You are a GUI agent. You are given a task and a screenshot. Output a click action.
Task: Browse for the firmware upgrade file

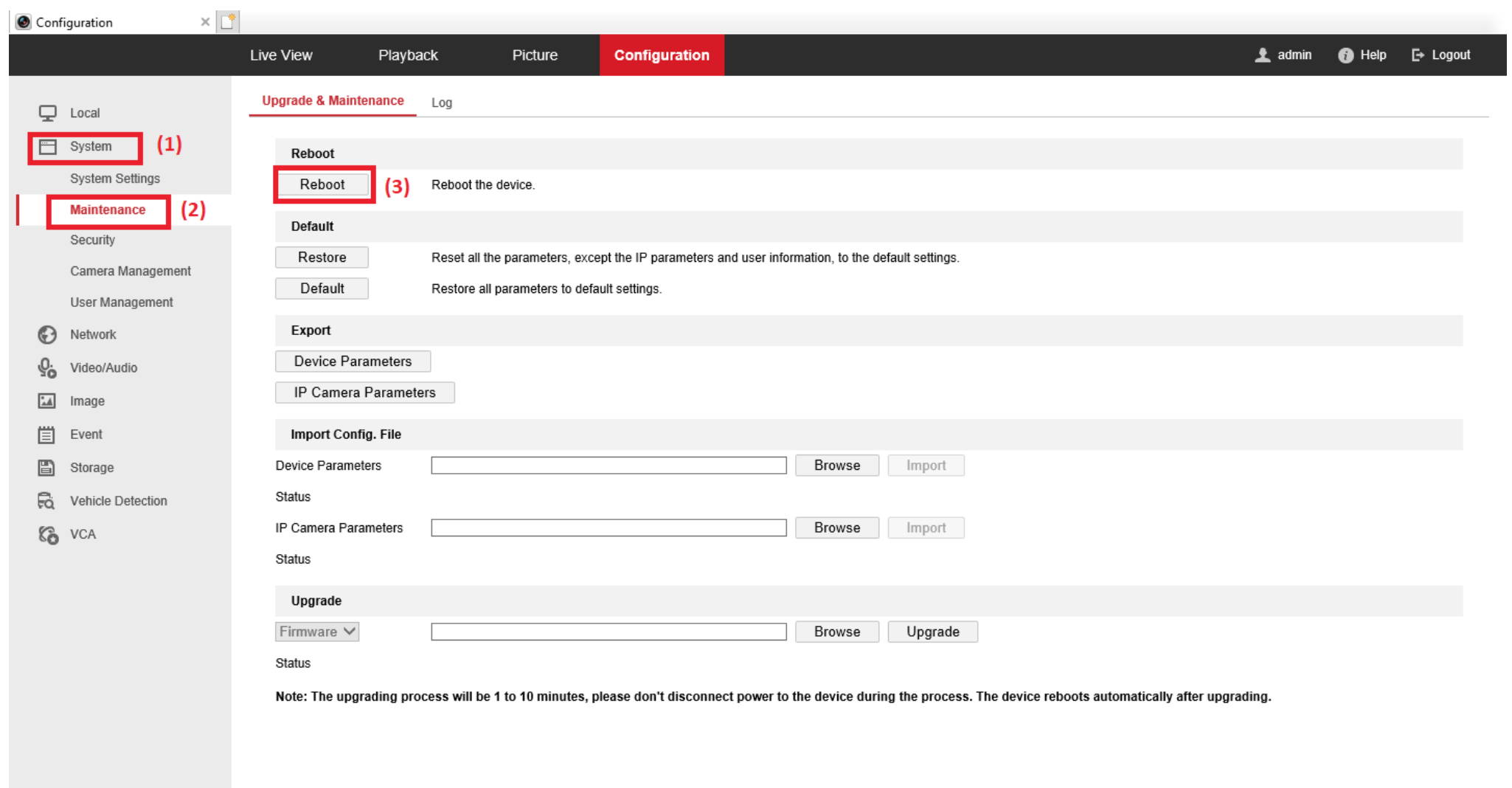click(837, 632)
